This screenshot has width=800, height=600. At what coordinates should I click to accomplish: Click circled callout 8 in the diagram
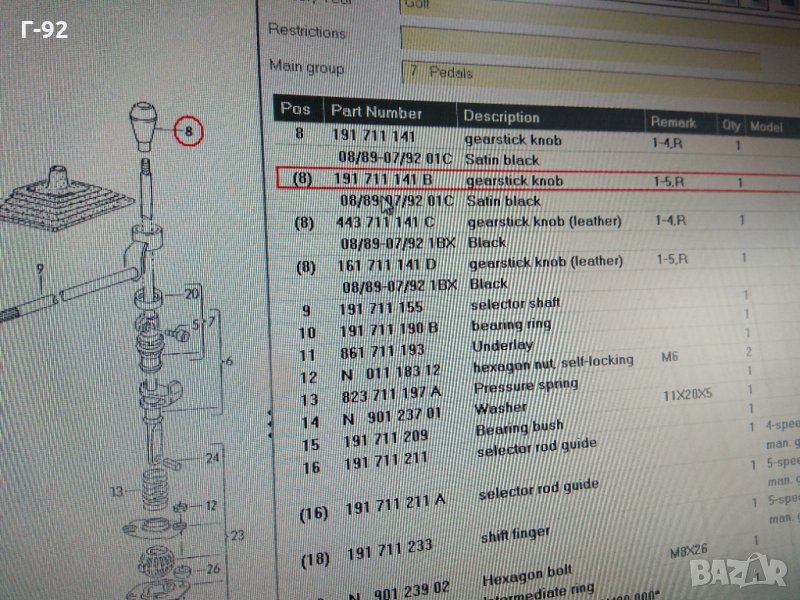click(187, 131)
